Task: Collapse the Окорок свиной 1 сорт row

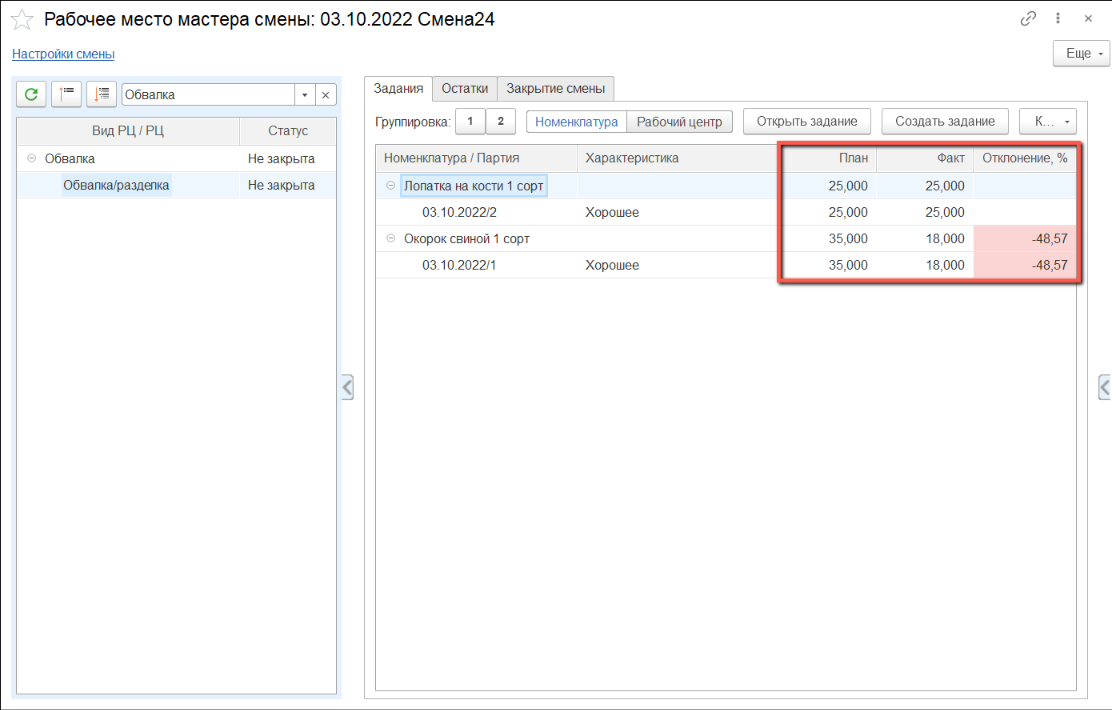Action: pyautogui.click(x=390, y=239)
